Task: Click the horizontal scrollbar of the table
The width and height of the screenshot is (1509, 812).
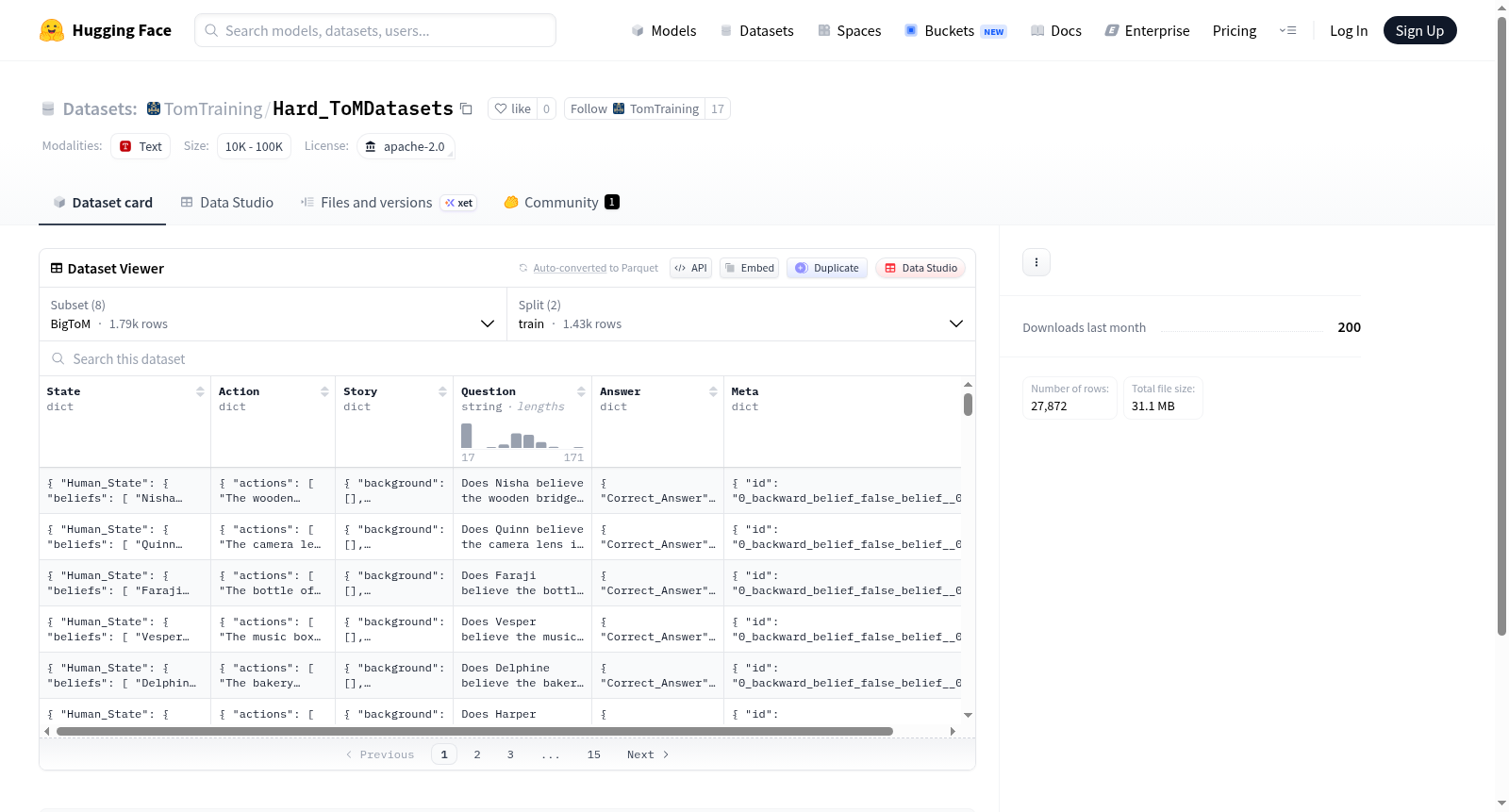Action: click(x=474, y=731)
